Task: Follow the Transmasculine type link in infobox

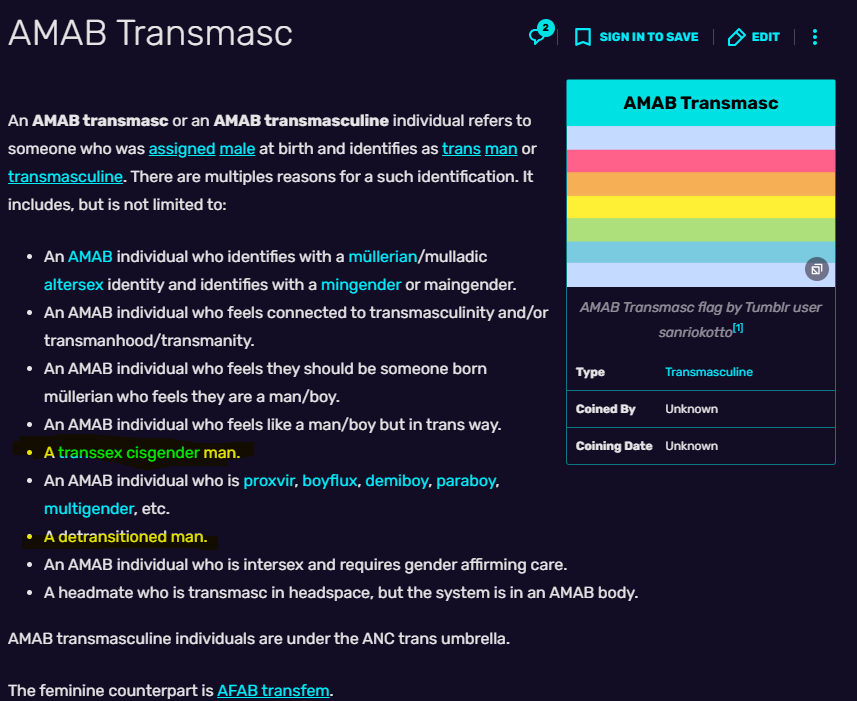Action: click(708, 372)
